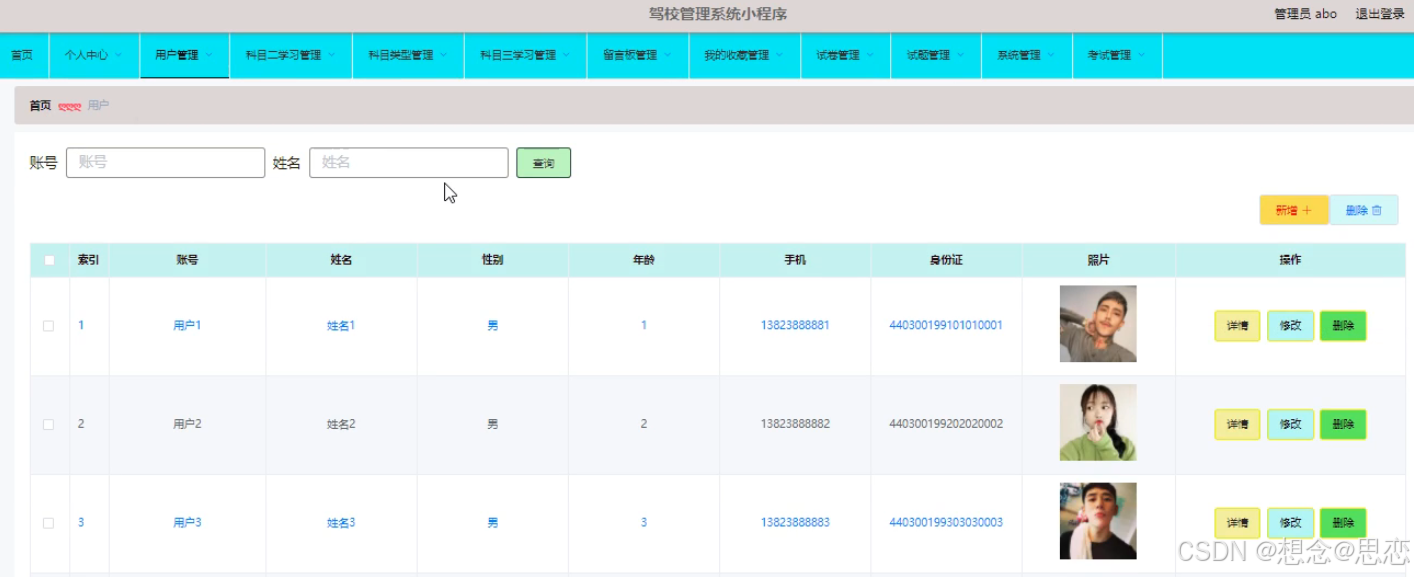
Task: Open the 科目类型管理 menu
Action: click(x=408, y=55)
